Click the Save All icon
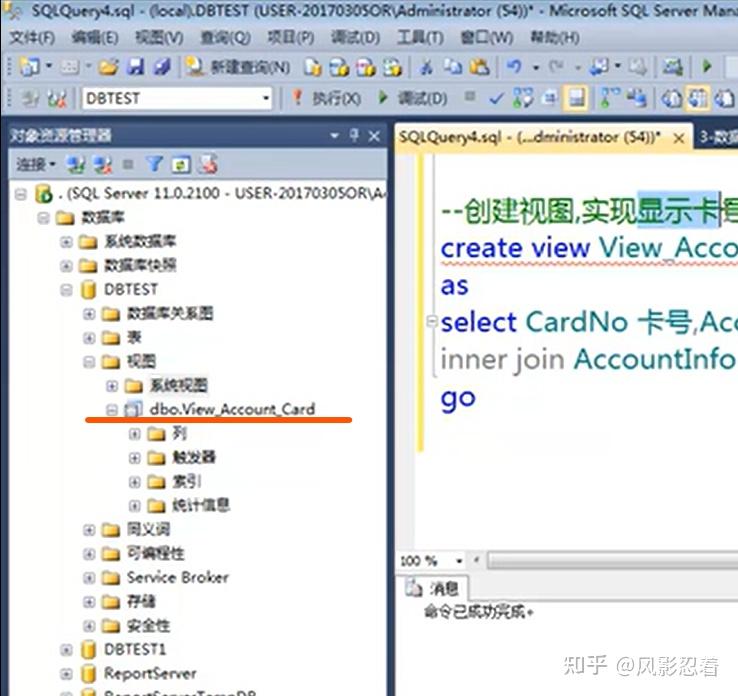 pyautogui.click(x=162, y=67)
